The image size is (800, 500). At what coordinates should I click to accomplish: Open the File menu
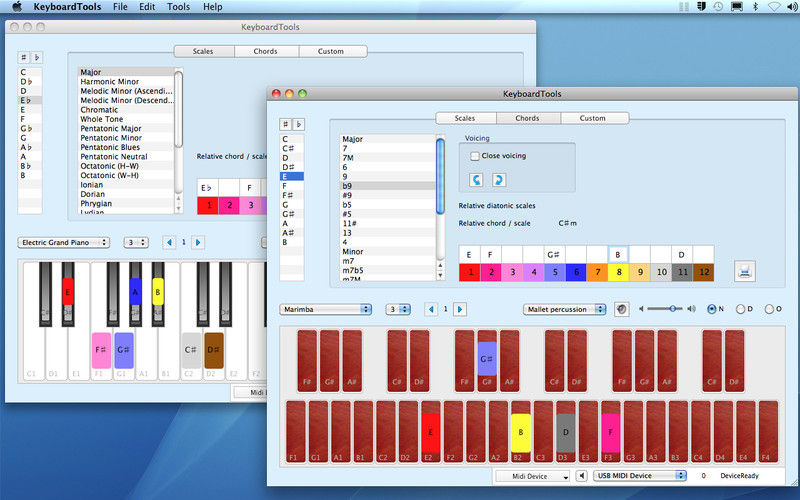coord(120,7)
